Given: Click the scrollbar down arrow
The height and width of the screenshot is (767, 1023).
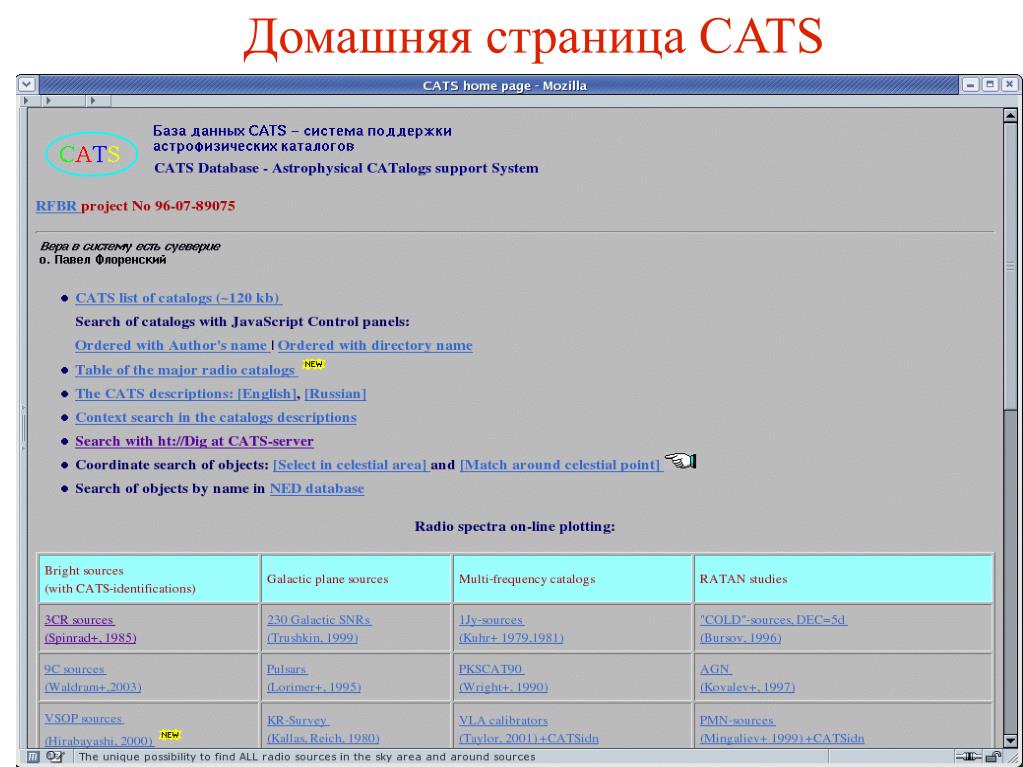Looking at the screenshot, I should [x=1010, y=742].
